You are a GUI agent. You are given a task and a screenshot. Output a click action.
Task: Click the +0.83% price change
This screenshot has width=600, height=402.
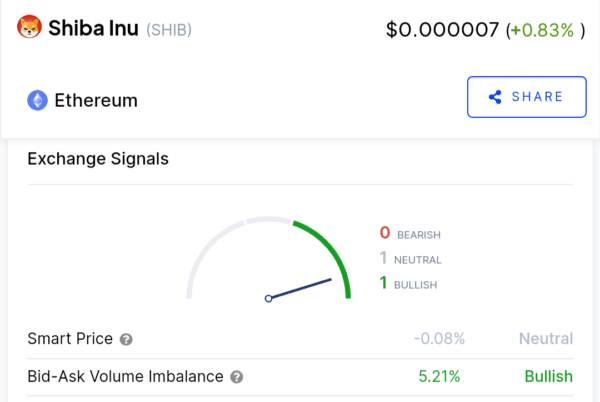point(542,30)
